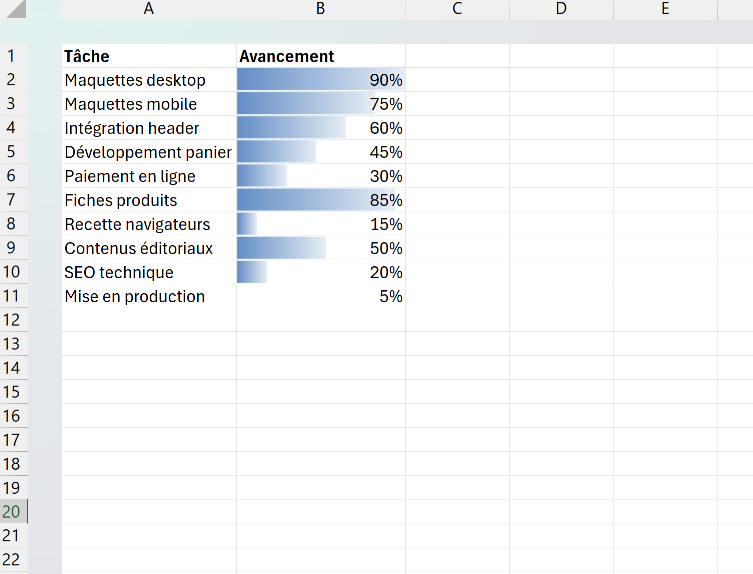Select the Maquettes desktop cell

tap(149, 80)
